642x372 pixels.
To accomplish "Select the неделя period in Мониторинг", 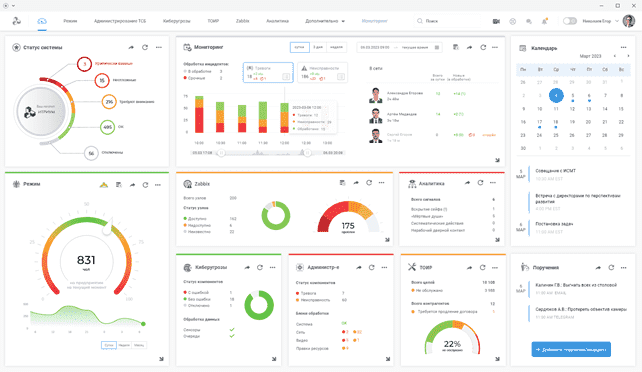I will pyautogui.click(x=337, y=47).
